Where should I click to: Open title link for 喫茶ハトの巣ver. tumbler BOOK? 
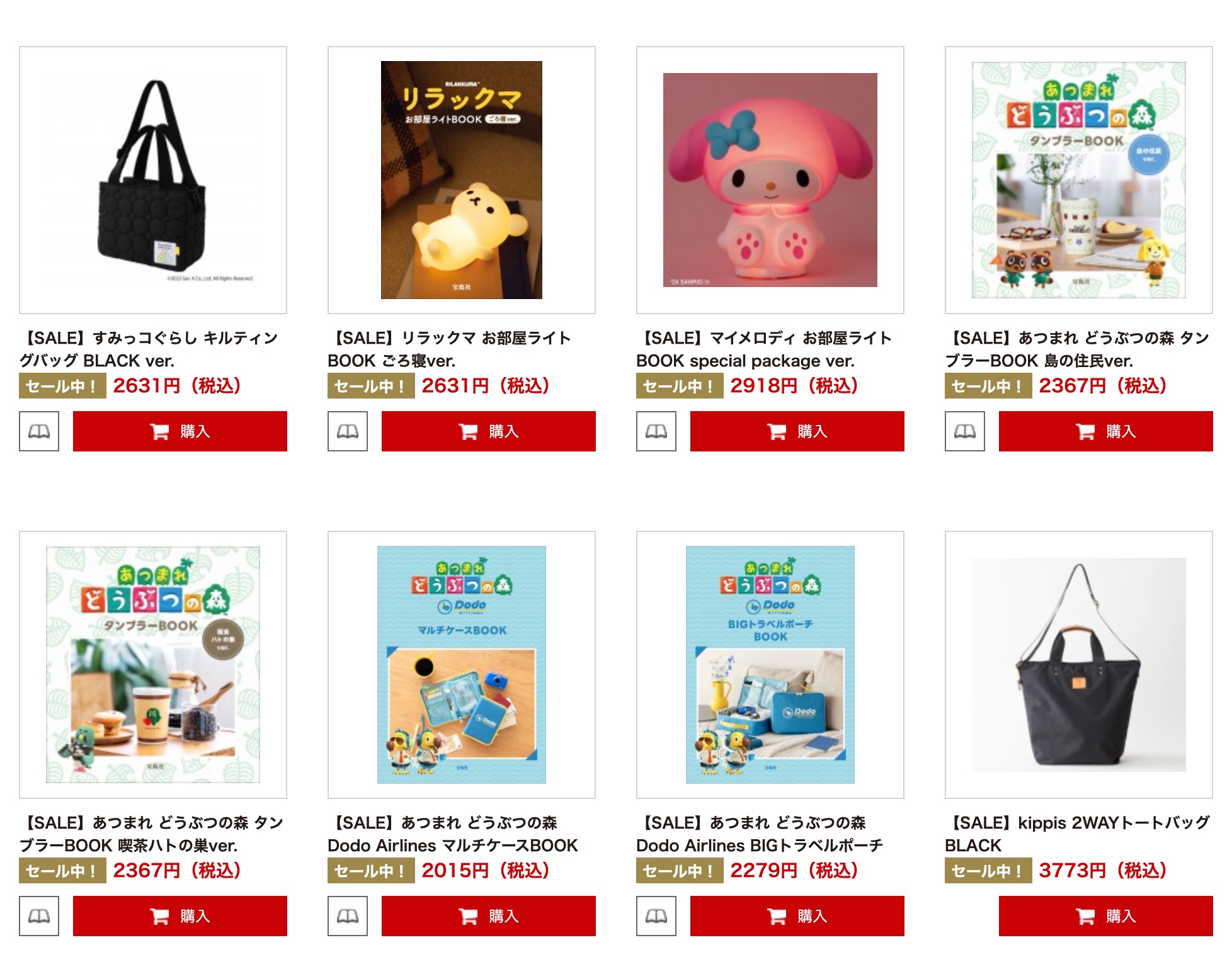click(152, 834)
